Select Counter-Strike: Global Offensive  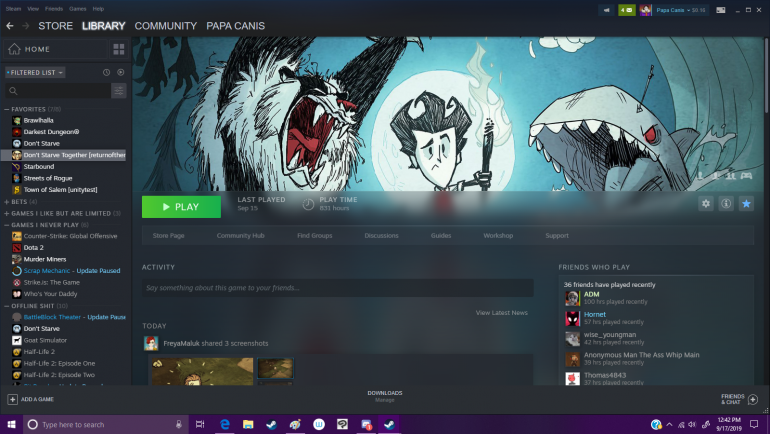pos(70,236)
